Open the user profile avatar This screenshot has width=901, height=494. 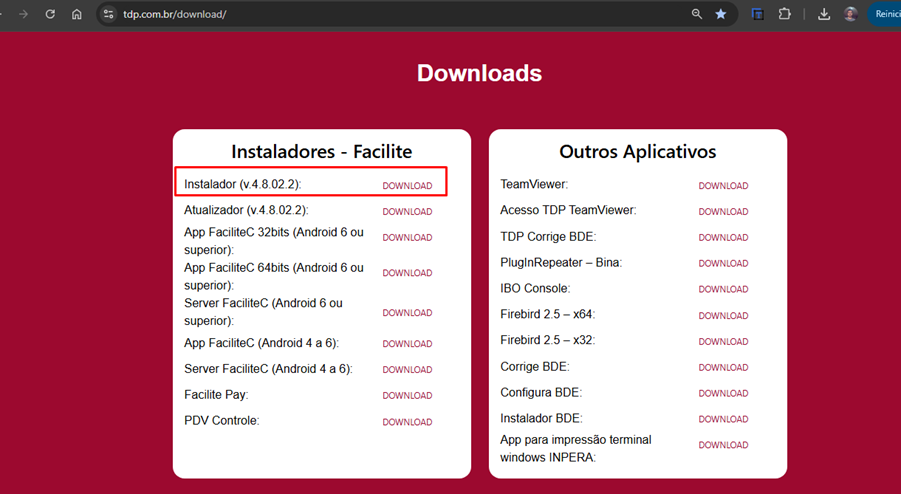point(851,14)
